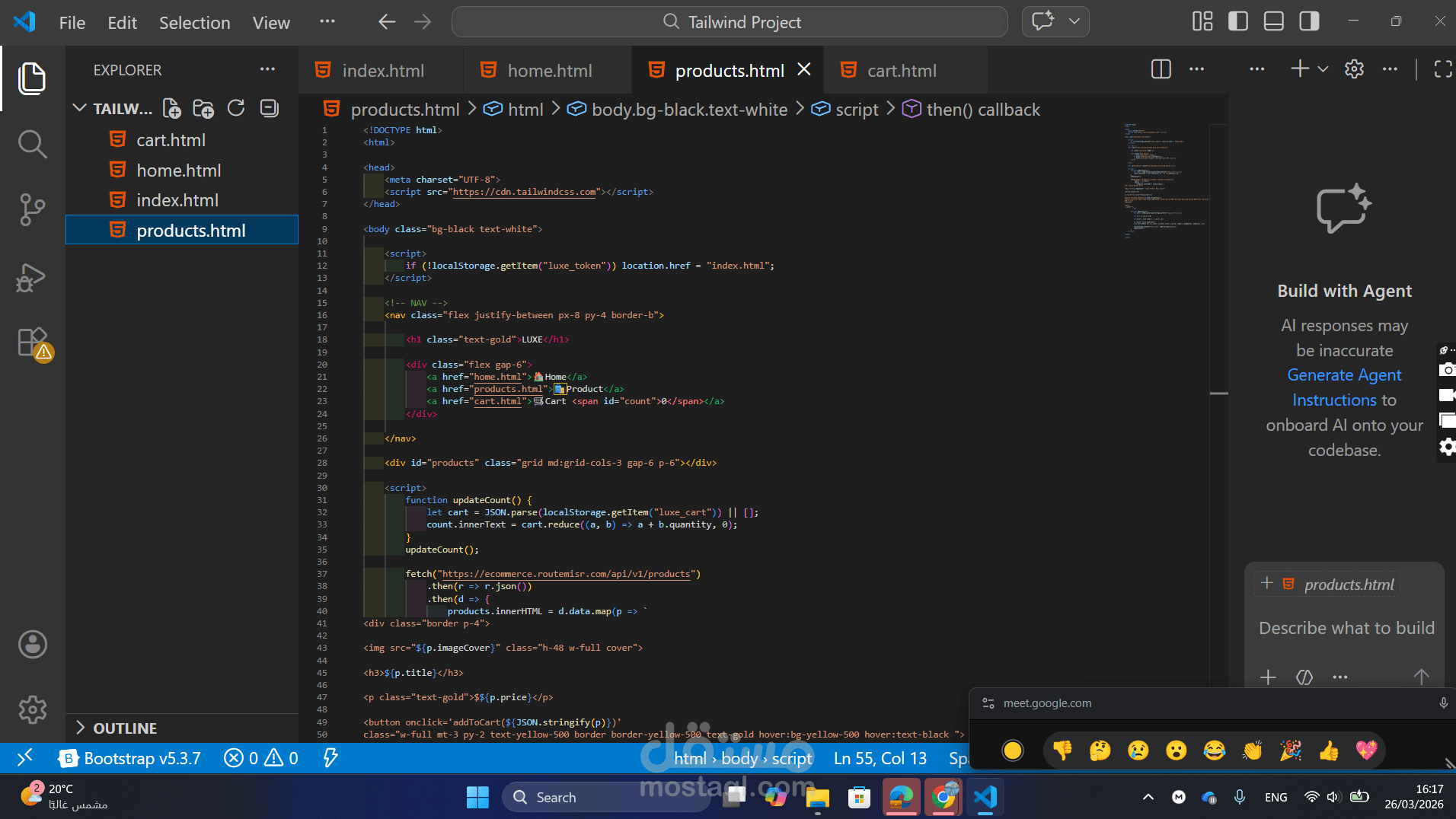Open Explorer Views and More Actions ellipsis
The height and width of the screenshot is (819, 1456).
pyautogui.click(x=267, y=69)
